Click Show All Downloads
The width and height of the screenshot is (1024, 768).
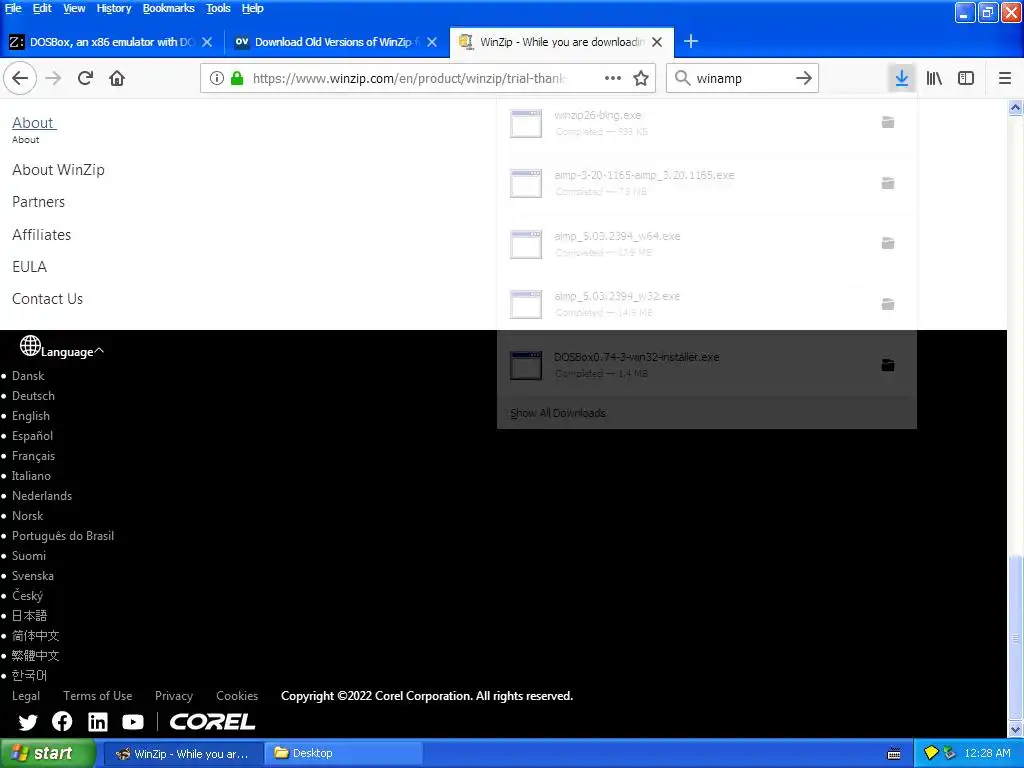pyautogui.click(x=558, y=413)
